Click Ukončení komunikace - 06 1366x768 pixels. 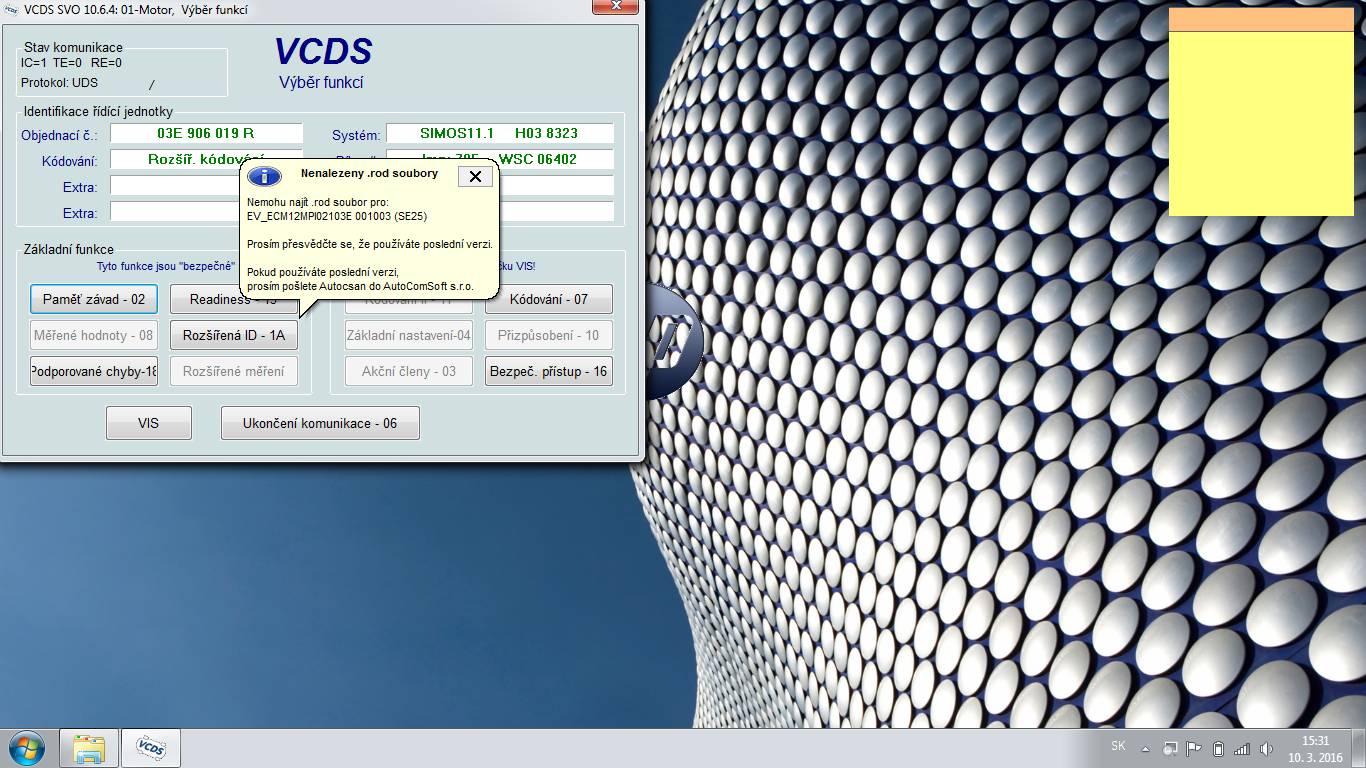(x=320, y=423)
